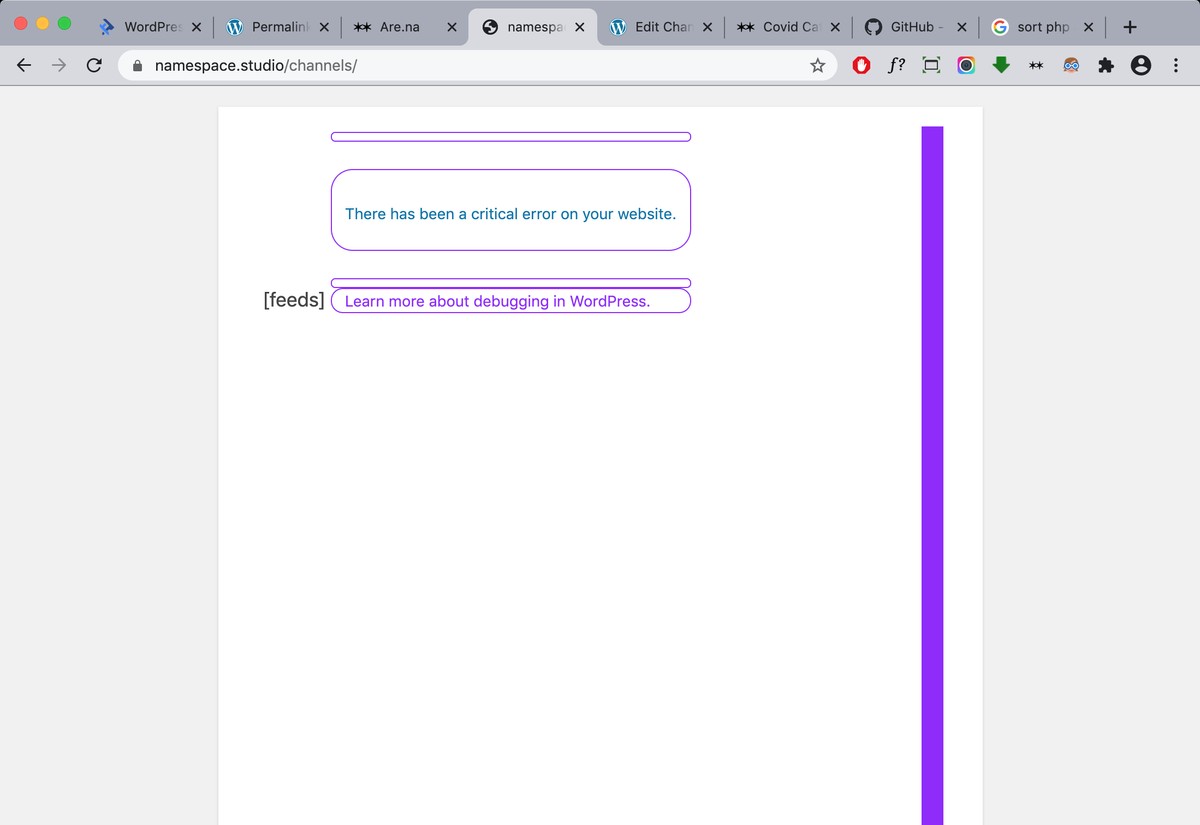Click the green download arrow extension
The image size is (1200, 825).
tap(1000, 66)
